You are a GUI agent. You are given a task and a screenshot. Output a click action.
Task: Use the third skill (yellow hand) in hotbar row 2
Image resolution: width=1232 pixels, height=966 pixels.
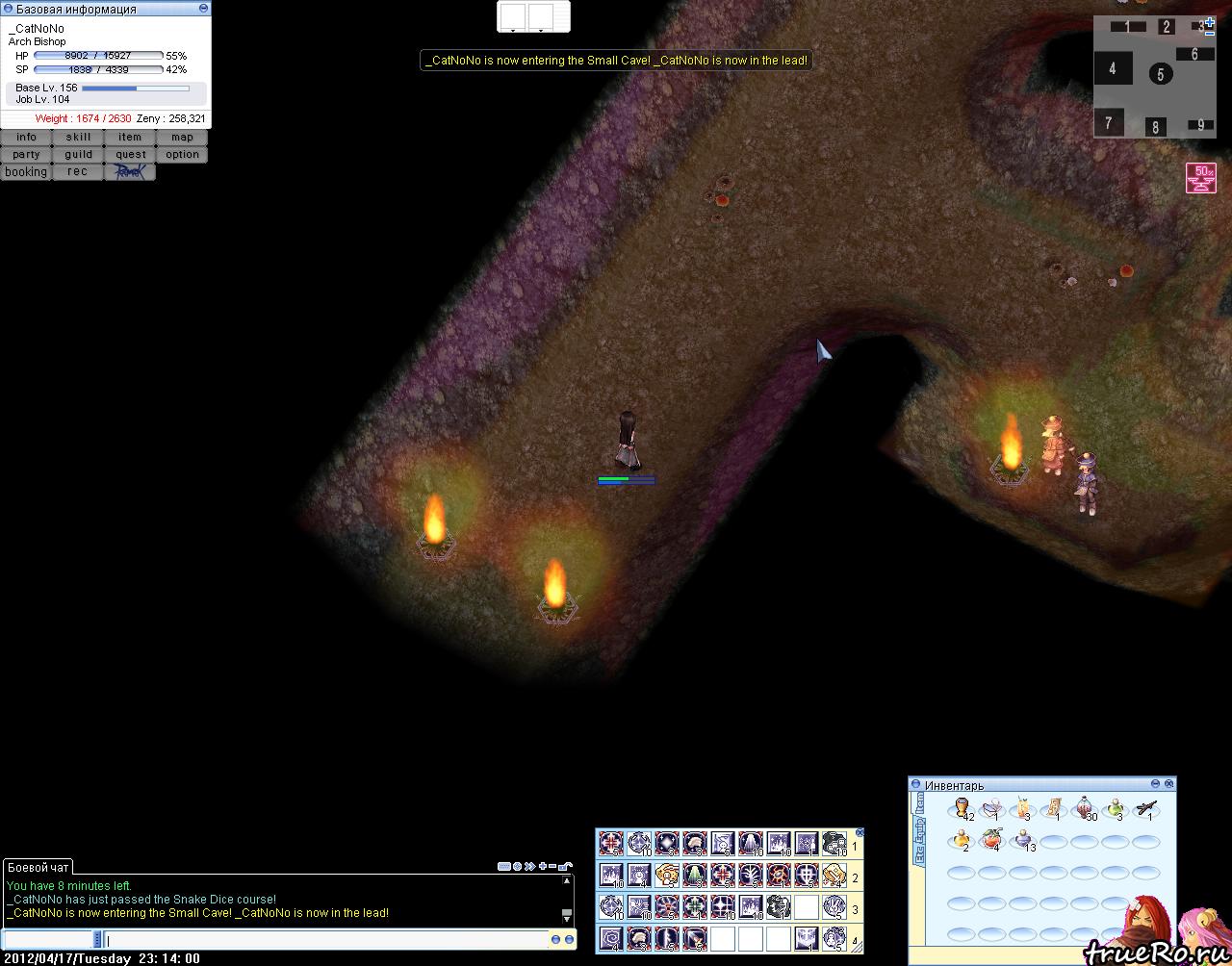tap(667, 876)
